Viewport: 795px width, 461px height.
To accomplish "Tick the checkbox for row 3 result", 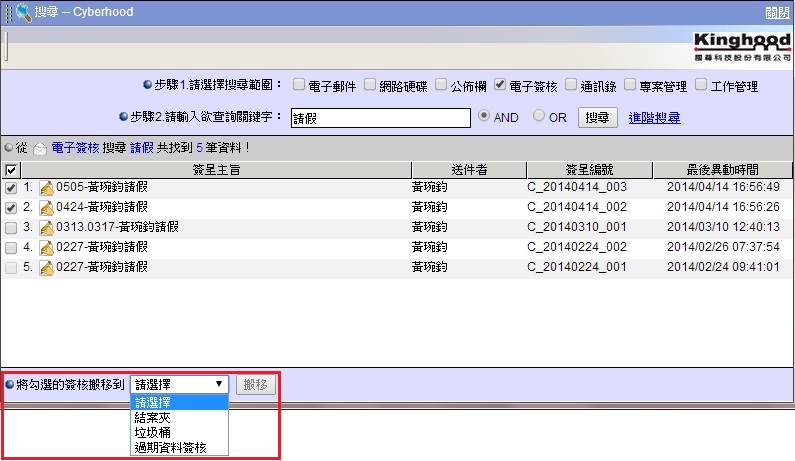I will [11, 228].
